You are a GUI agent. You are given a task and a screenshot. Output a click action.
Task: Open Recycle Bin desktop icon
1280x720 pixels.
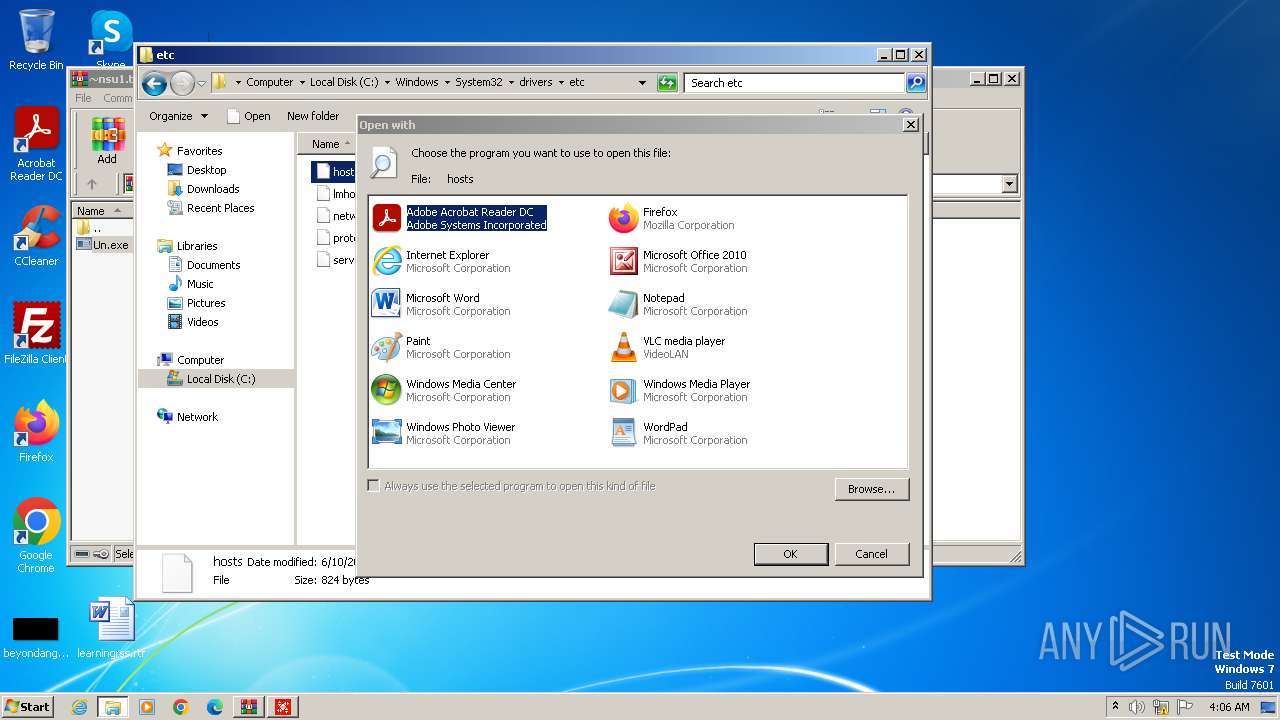coord(36,40)
